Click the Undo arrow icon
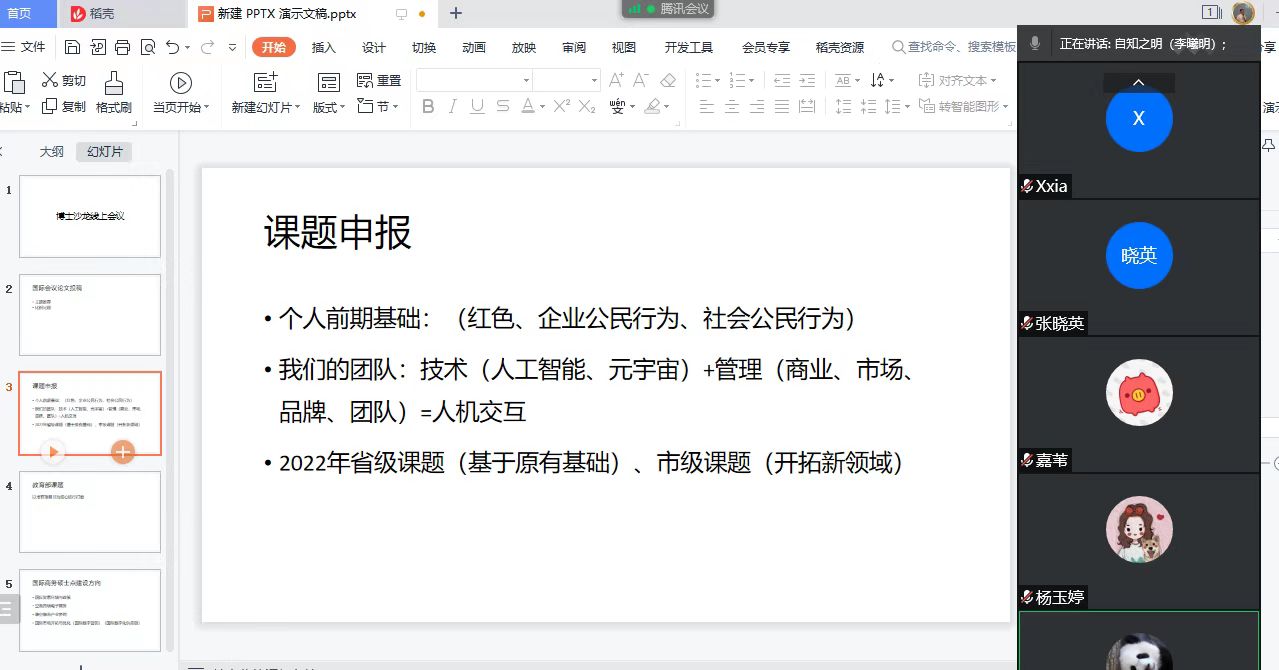This screenshot has width=1279, height=670. 172,47
